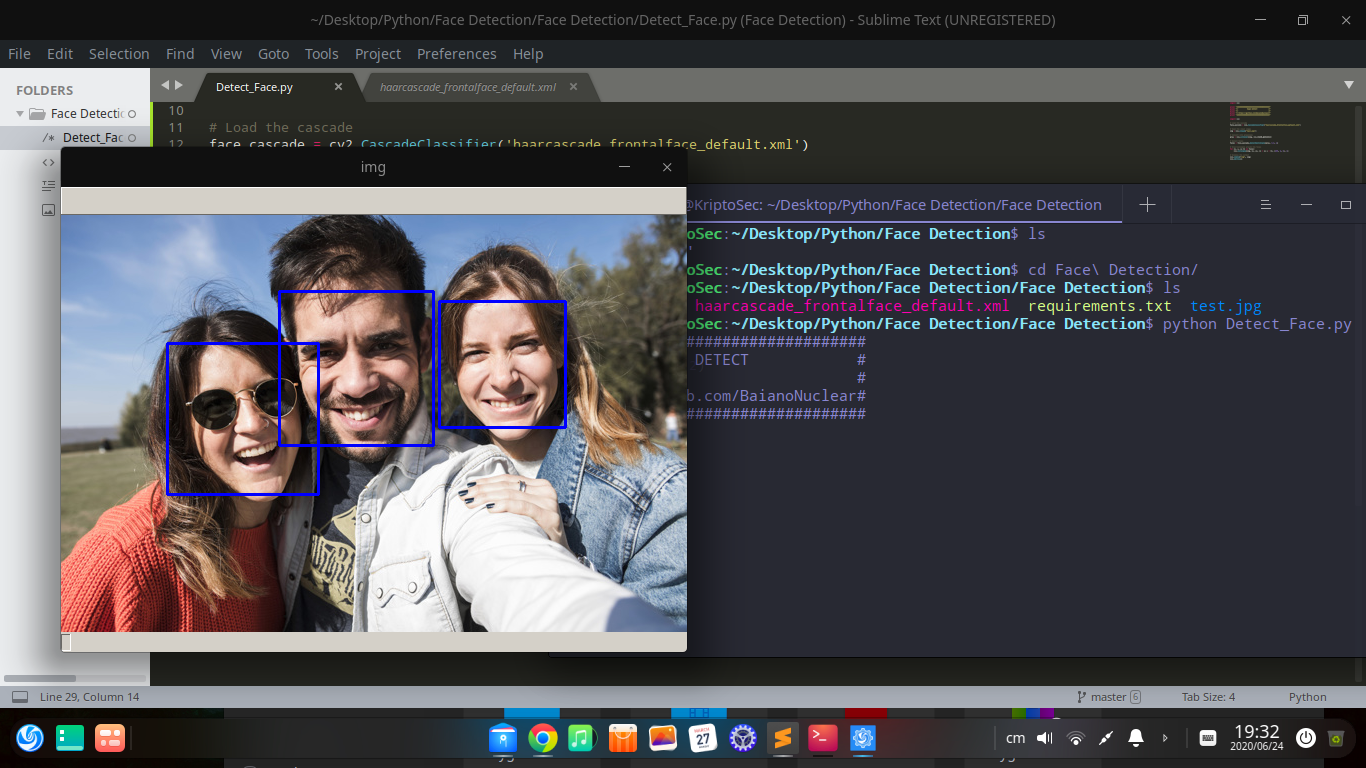Switch to the terminal in the dock
The image size is (1366, 768).
[x=823, y=738]
